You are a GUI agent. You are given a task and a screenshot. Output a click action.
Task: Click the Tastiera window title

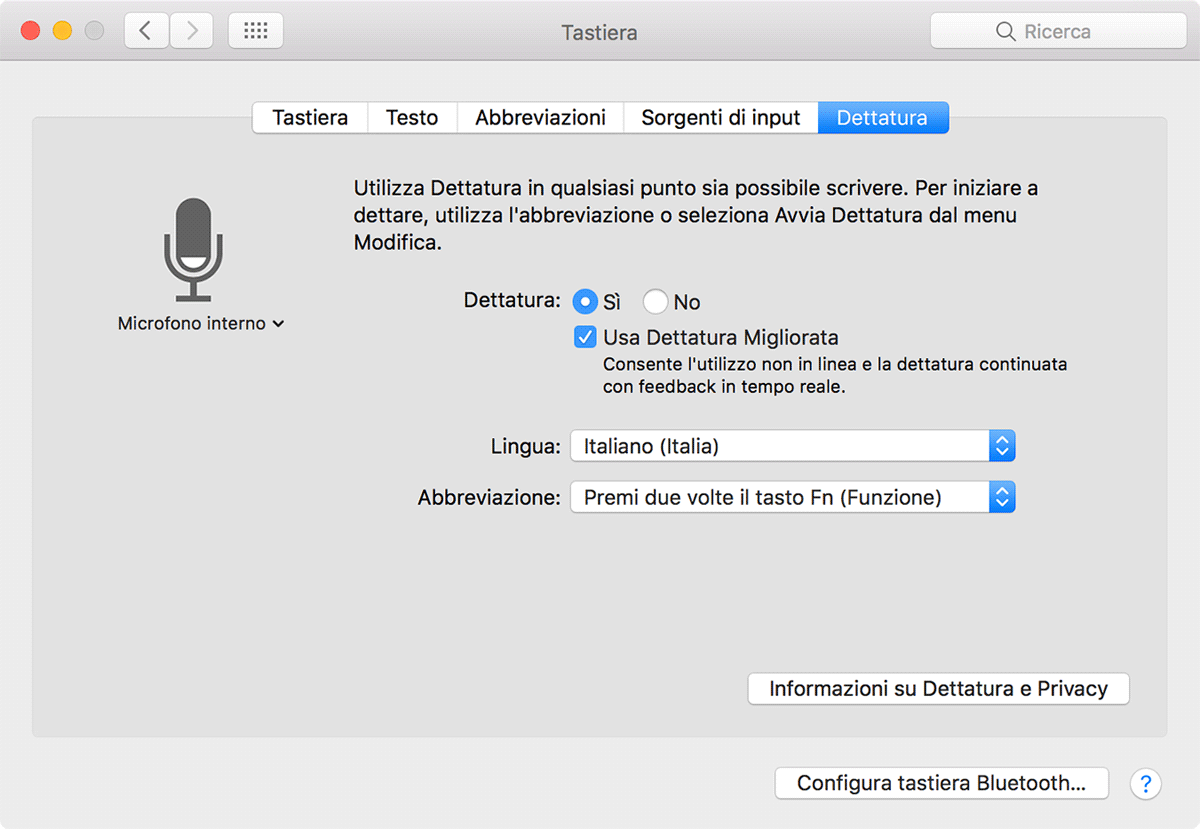[599, 33]
